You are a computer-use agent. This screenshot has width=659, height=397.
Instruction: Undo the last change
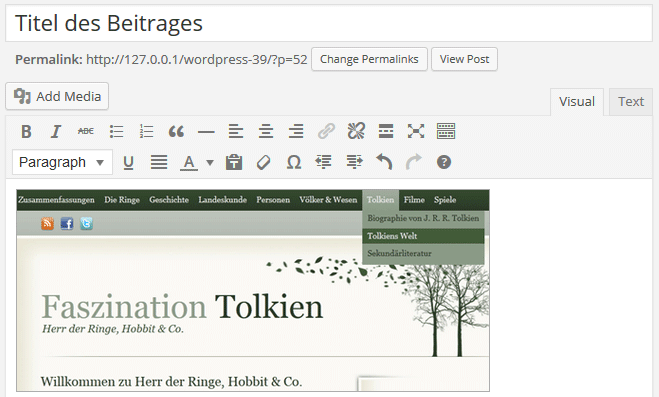point(384,162)
